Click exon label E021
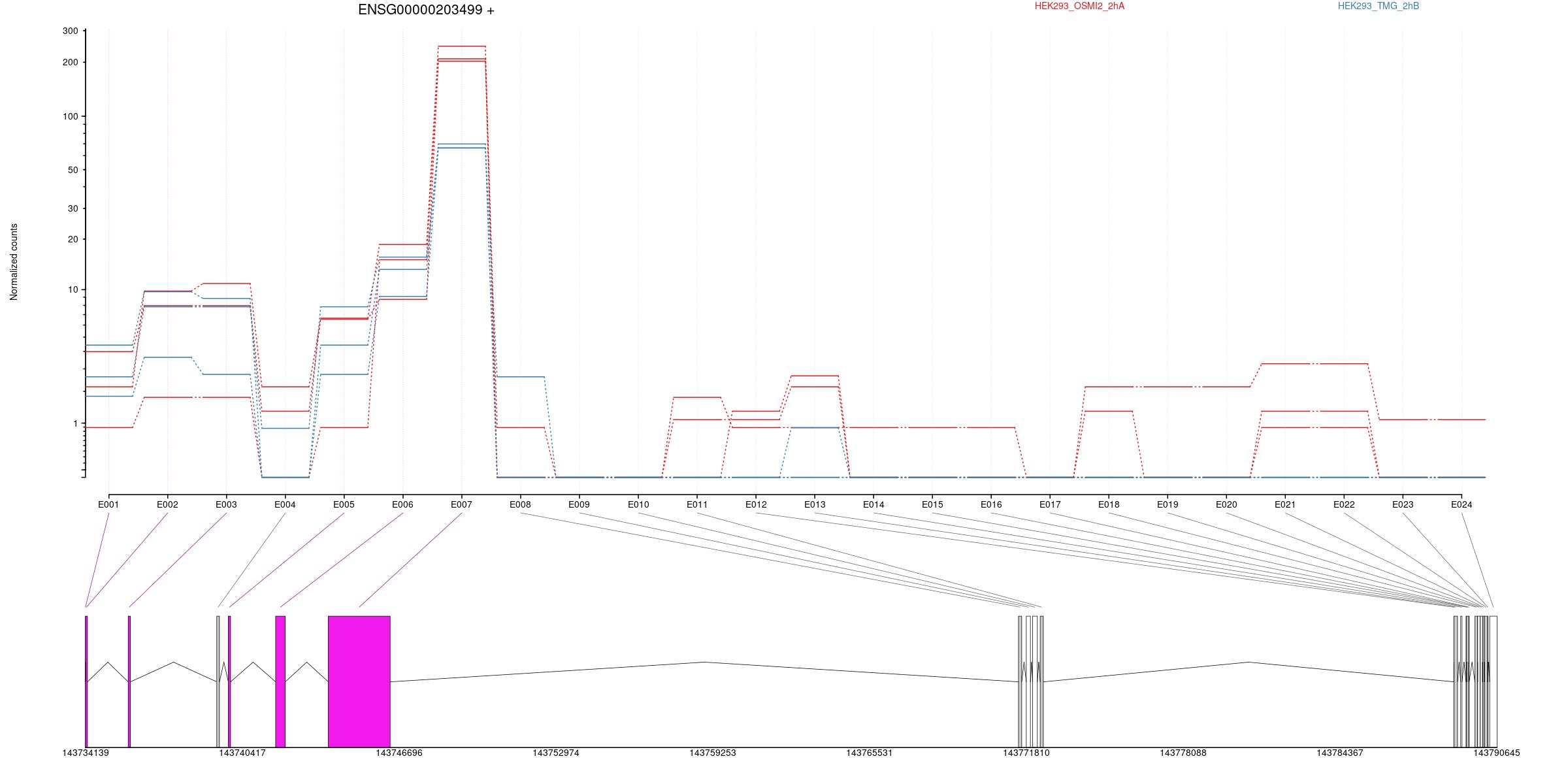Image resolution: width=1568 pixels, height=784 pixels. 1285,504
